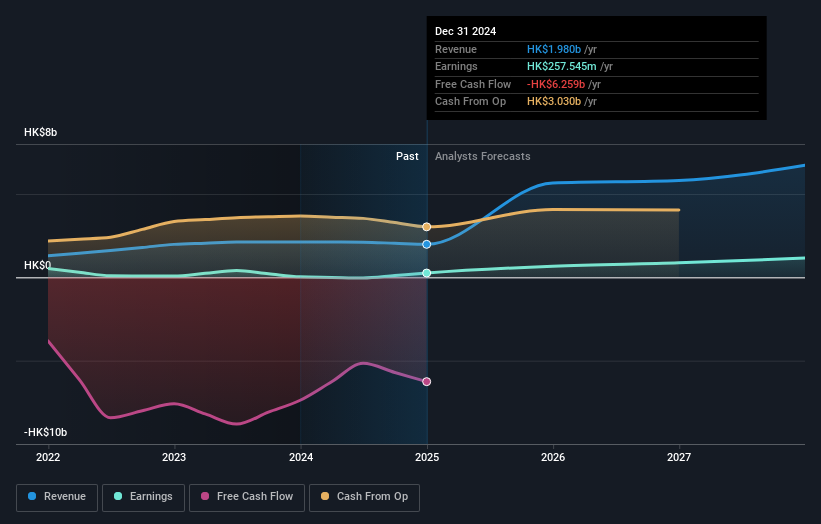Toggle the Free Cash Flow legend button

tap(247, 497)
